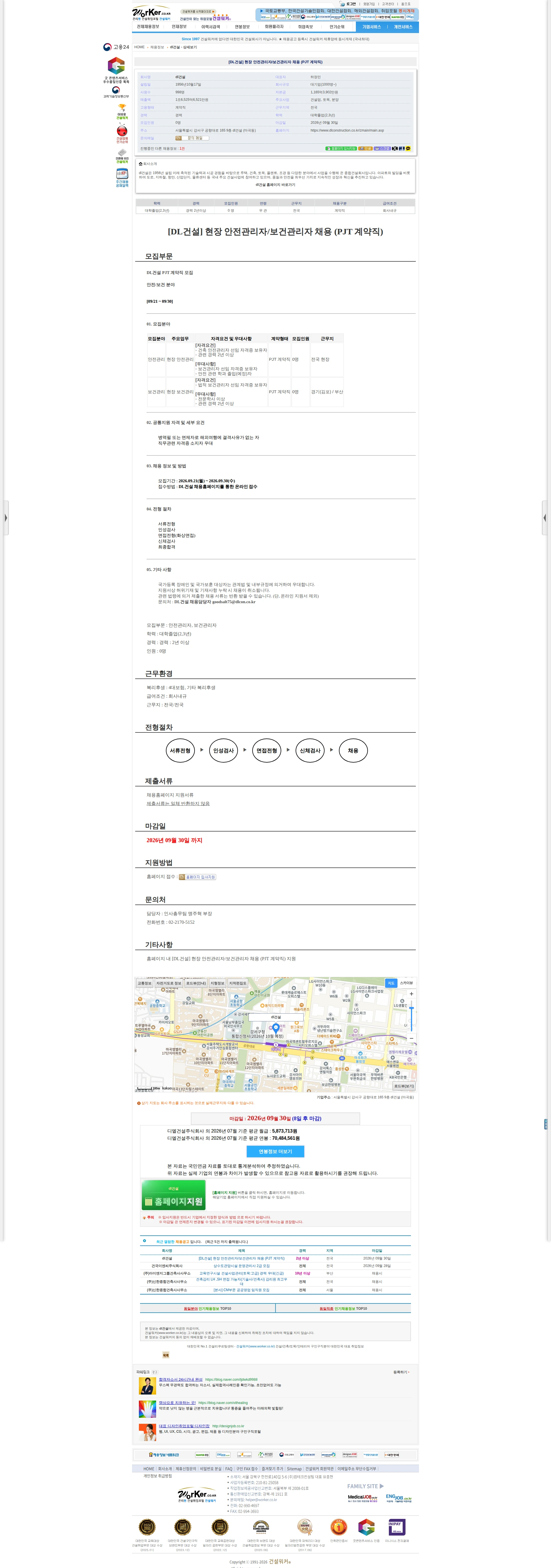
Task: Share posting via Facebook icon
Action: click(x=401, y=148)
